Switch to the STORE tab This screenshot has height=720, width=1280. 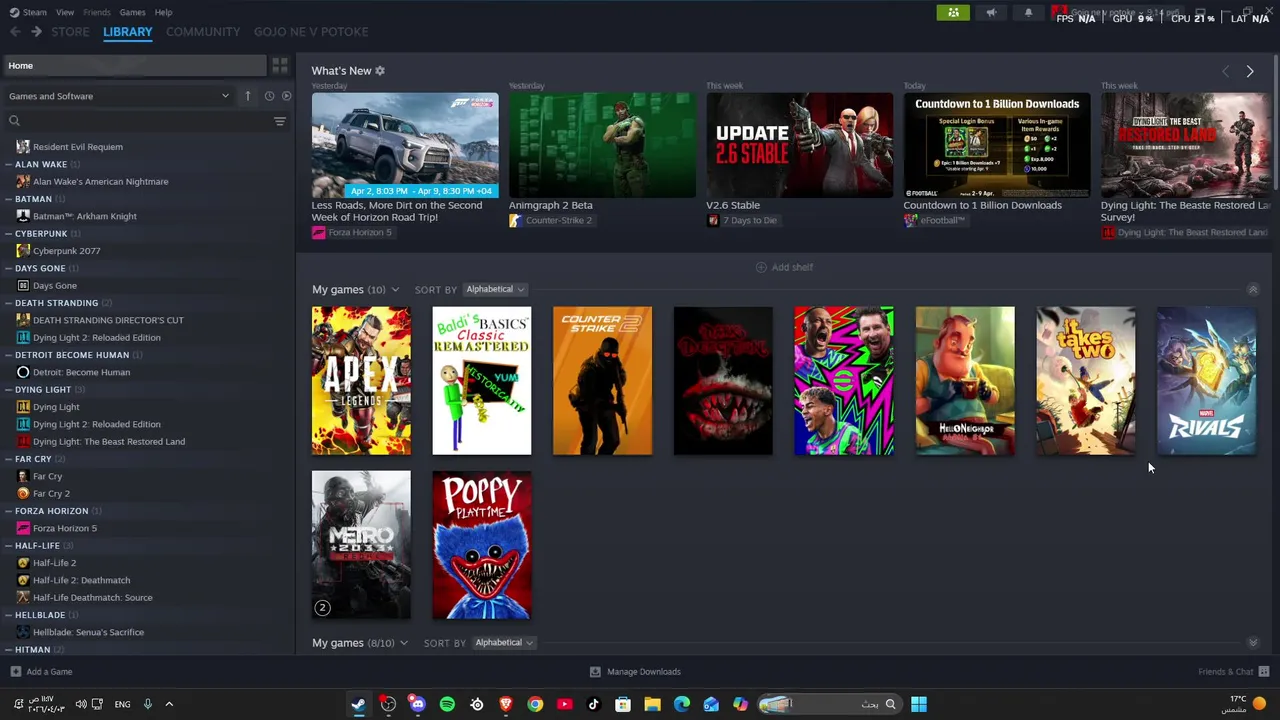tap(70, 32)
